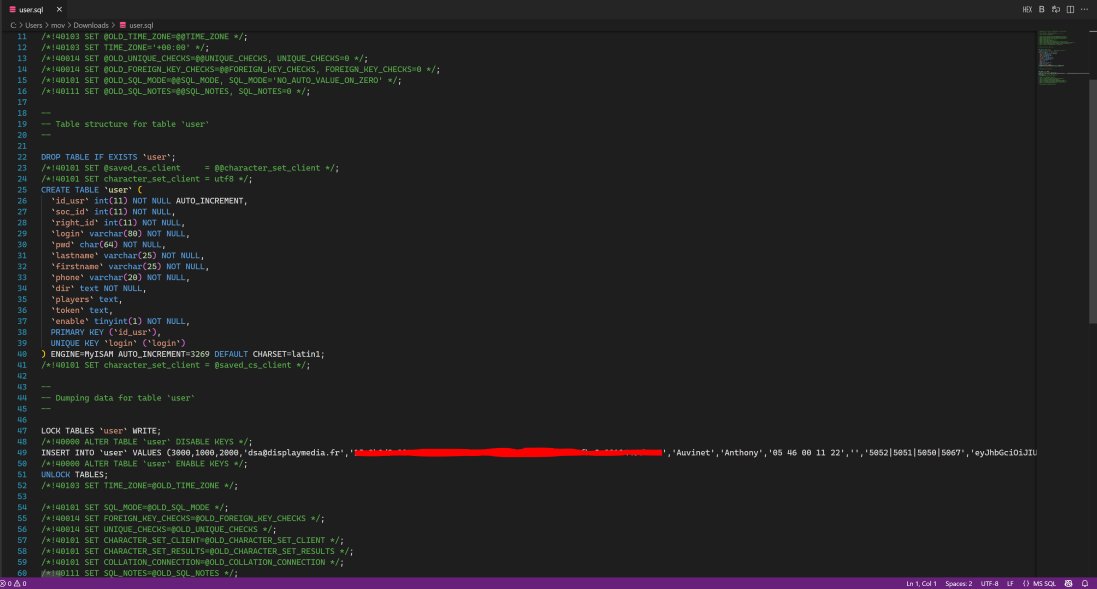
Task: Change file encoding via the UTF-8 button
Action: click(990, 583)
